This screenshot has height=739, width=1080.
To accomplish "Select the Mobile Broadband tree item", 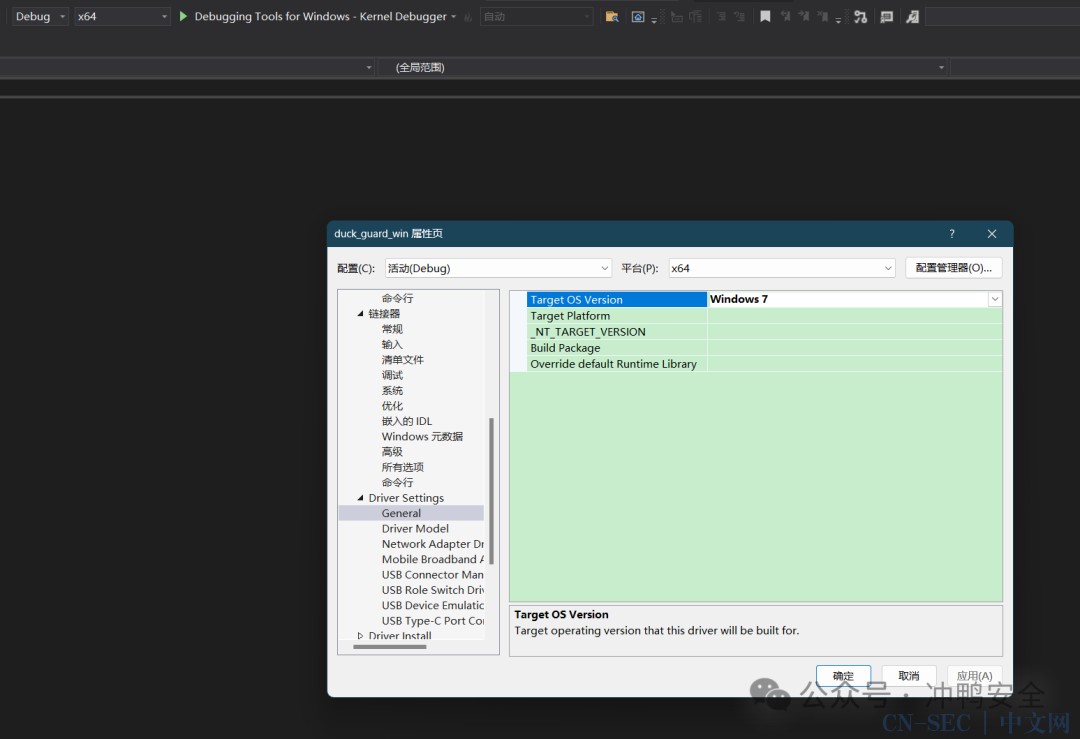I will click(433, 559).
